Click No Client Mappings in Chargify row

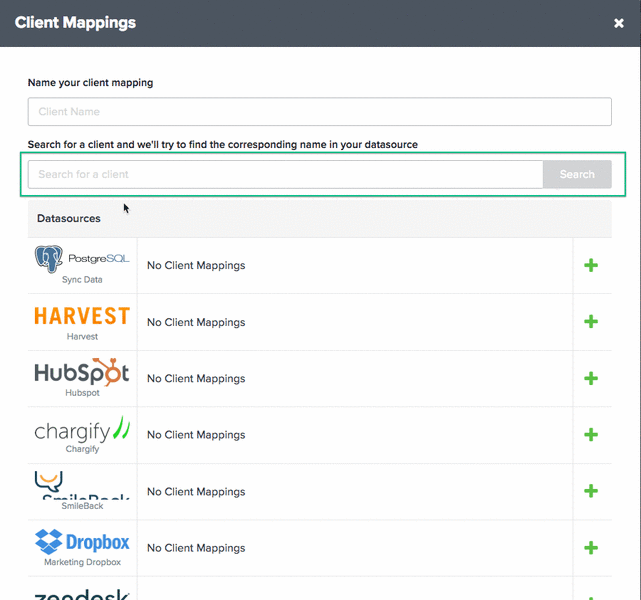(196, 435)
